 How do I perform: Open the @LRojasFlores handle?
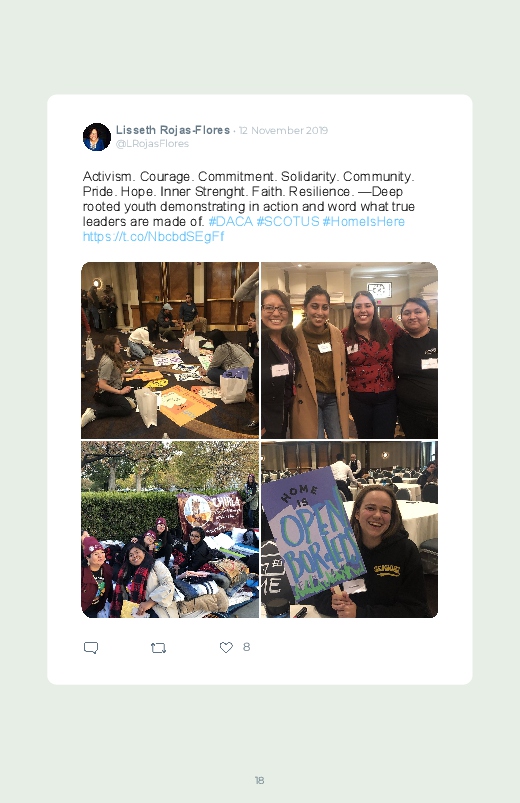(x=152, y=144)
